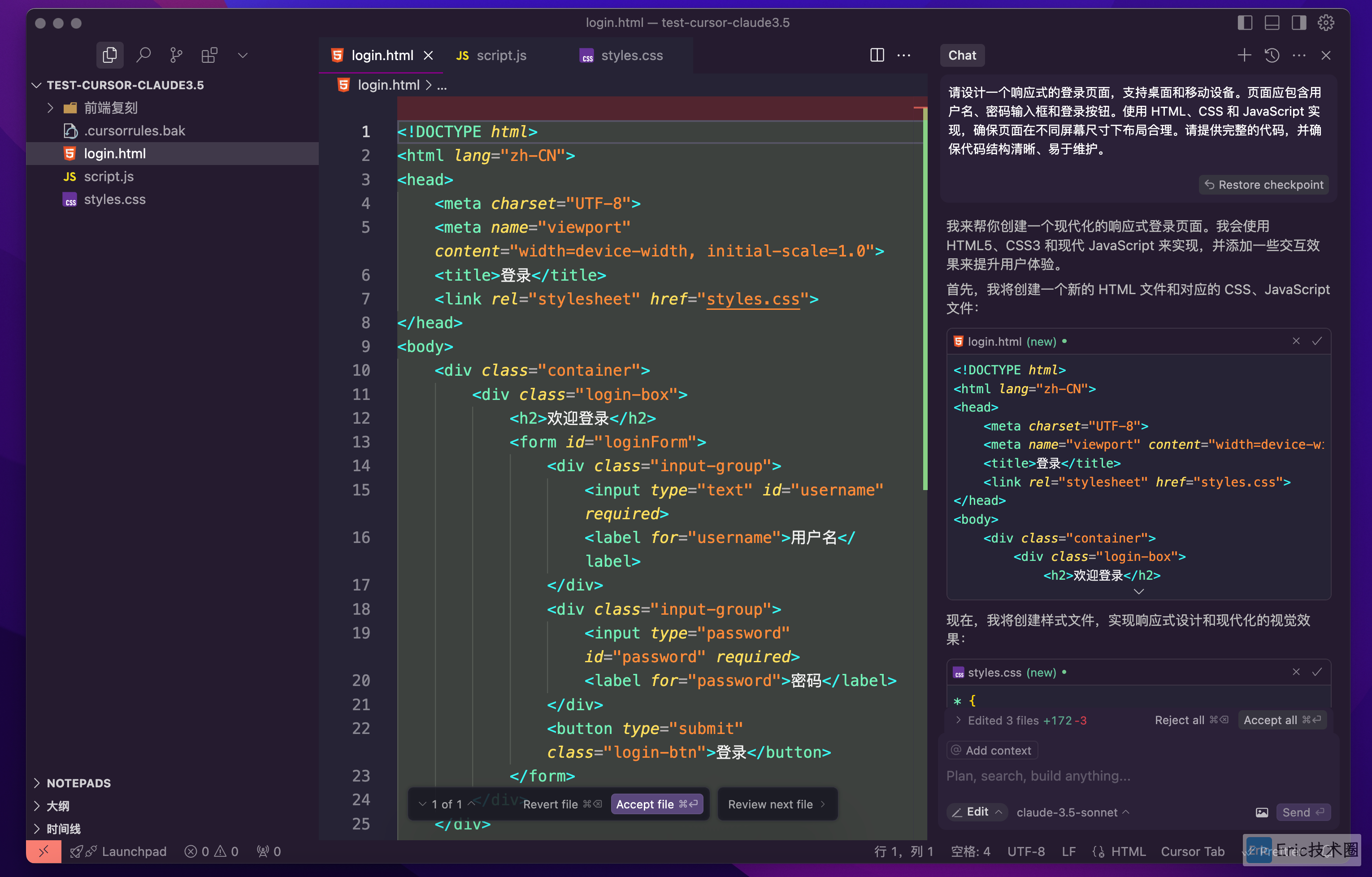
Task: Attach an image via image icon
Action: click(x=1261, y=812)
